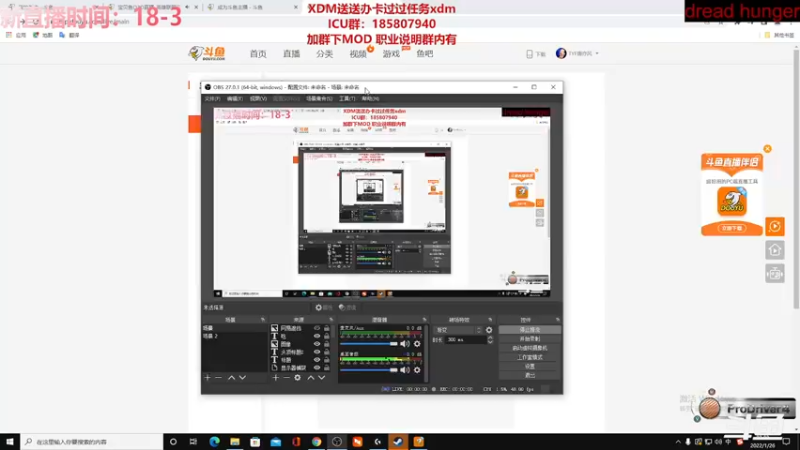The width and height of the screenshot is (800, 450).
Task: Open Microsoft Edge from the taskbar
Action: pos(214,441)
